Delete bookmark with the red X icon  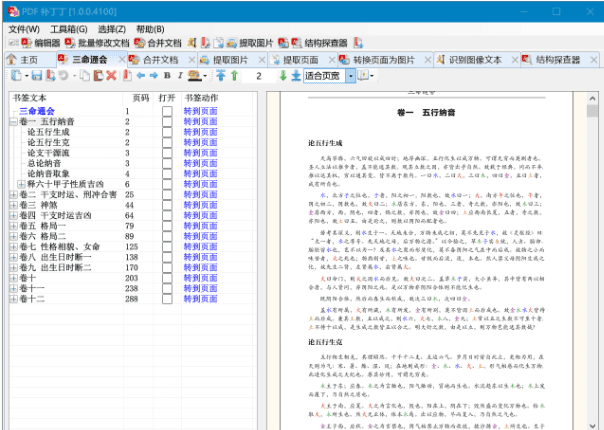(111, 76)
